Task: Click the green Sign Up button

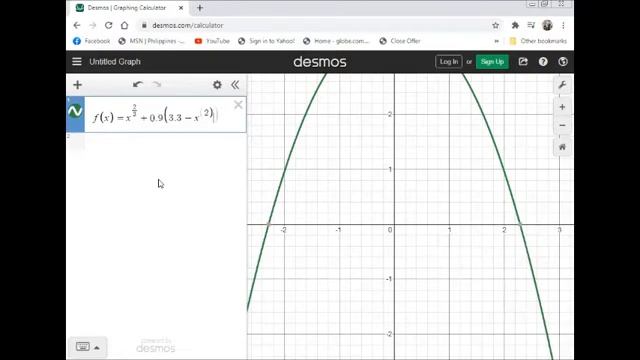Action: click(x=492, y=62)
